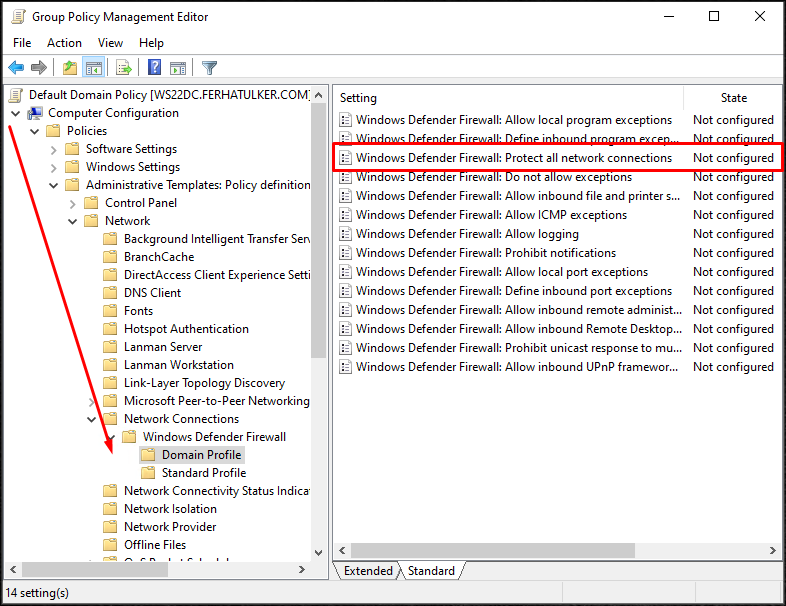The image size is (786, 606).
Task: Open the blue Help question mark icon
Action: pyautogui.click(x=154, y=67)
